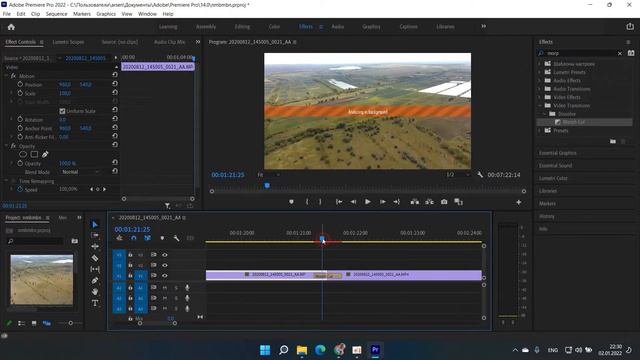Play the program monitor video

pos(368,202)
